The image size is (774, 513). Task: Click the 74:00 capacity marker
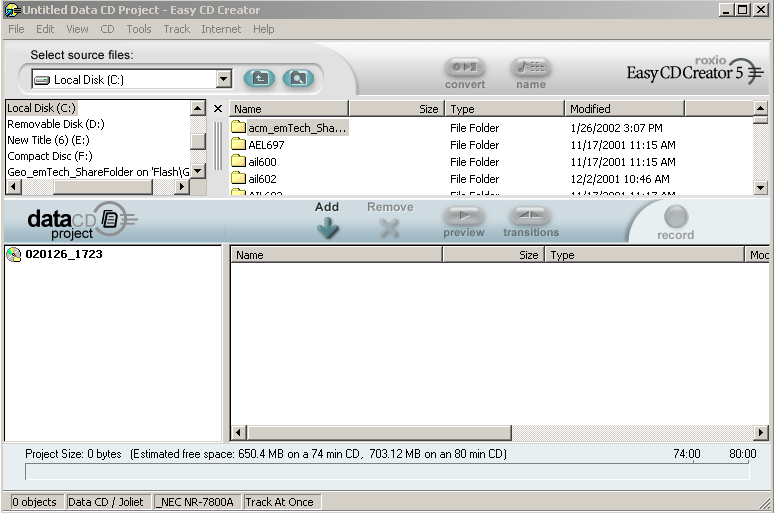[687, 454]
